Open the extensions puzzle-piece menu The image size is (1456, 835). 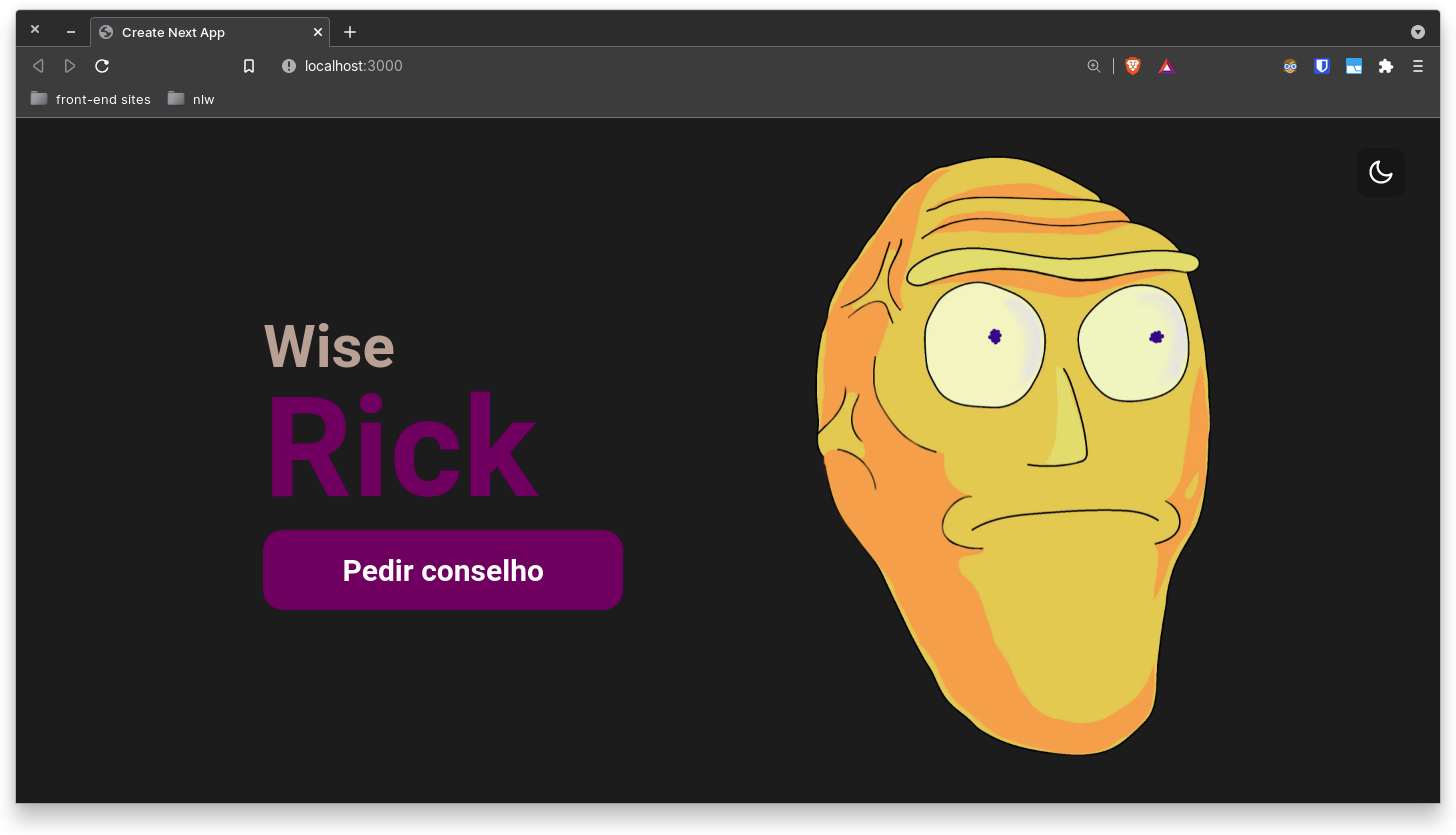1386,66
